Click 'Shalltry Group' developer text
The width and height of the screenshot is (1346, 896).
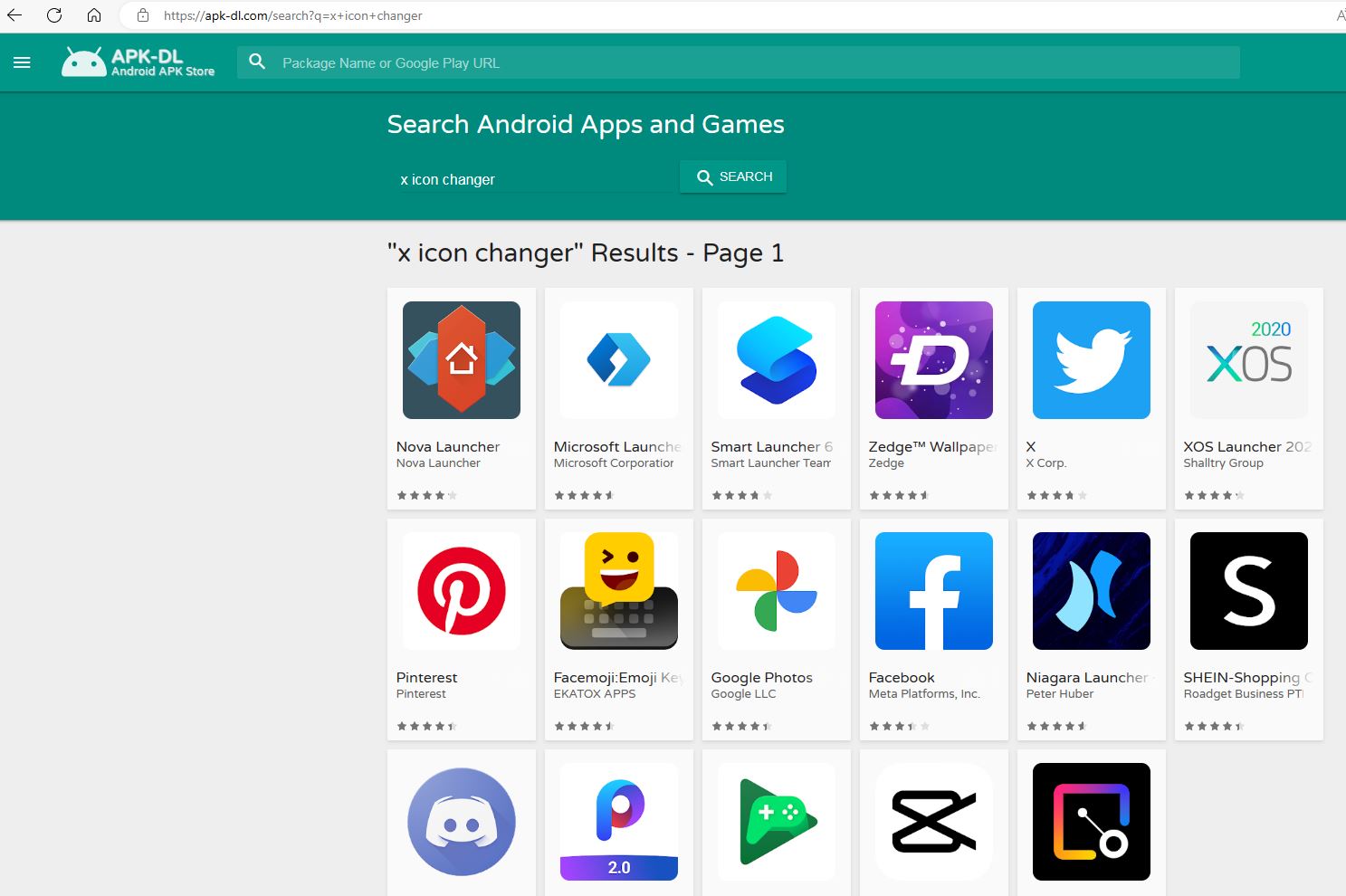(1224, 462)
